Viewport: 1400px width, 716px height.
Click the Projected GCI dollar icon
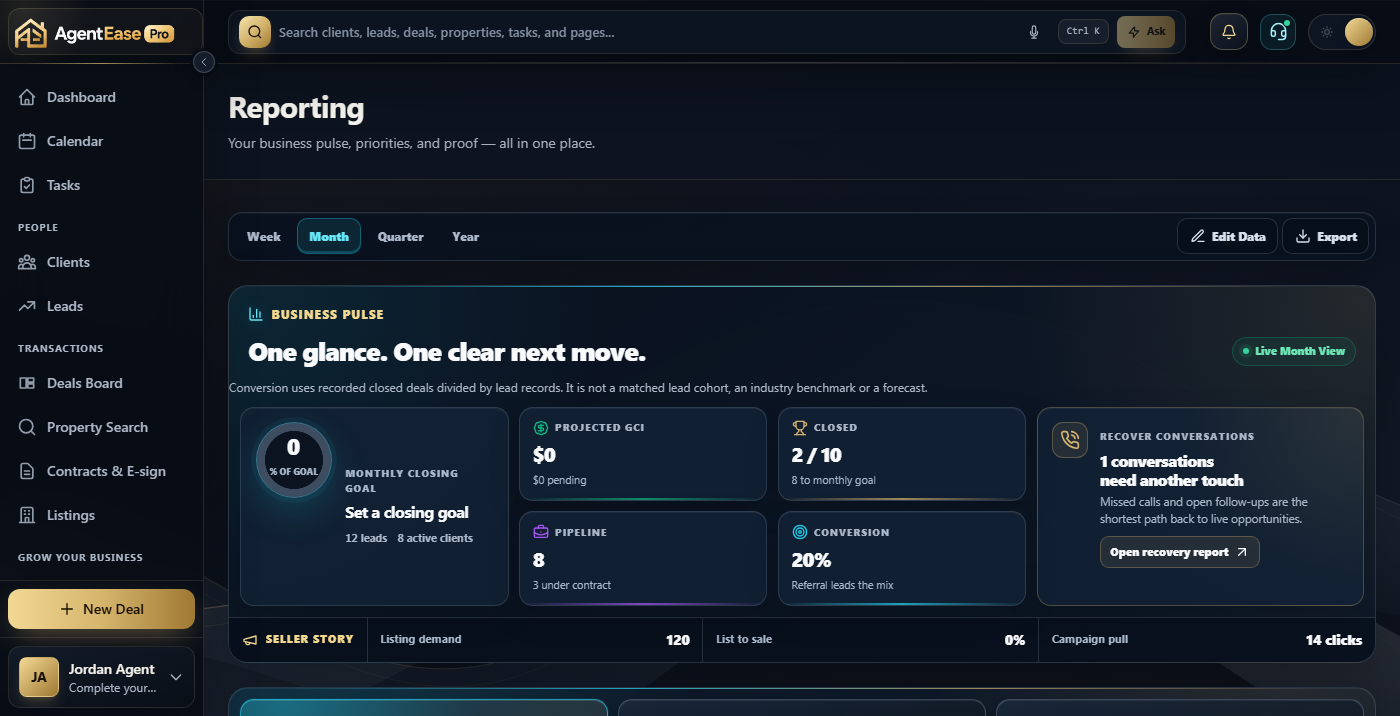[x=541, y=427]
